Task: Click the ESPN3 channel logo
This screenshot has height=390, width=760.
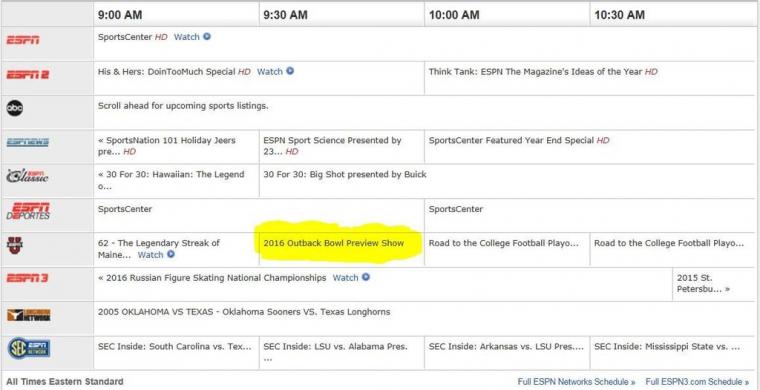Action: tap(27, 278)
